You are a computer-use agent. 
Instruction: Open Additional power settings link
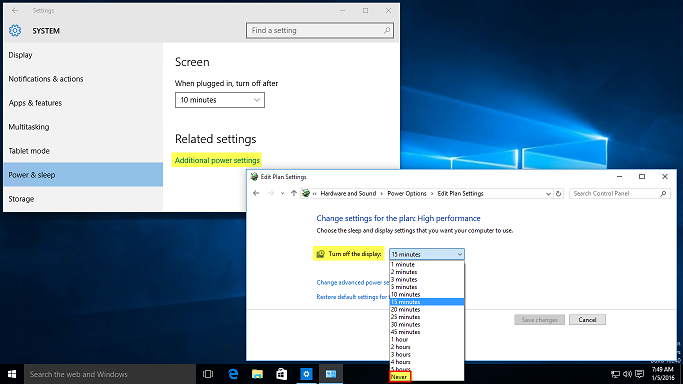point(217,160)
